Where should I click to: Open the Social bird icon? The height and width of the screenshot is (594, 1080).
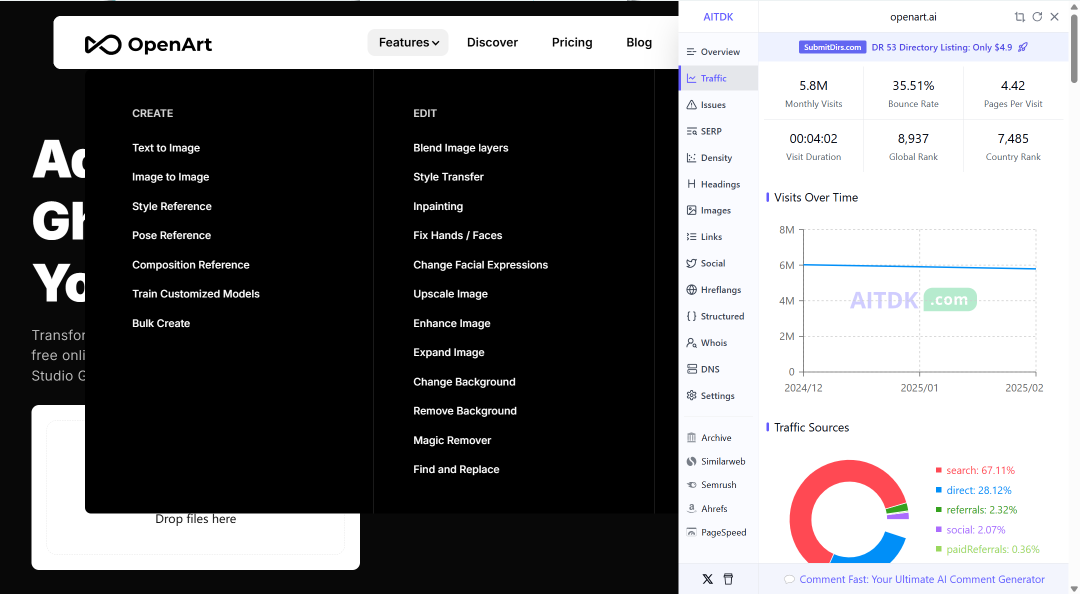(x=691, y=263)
